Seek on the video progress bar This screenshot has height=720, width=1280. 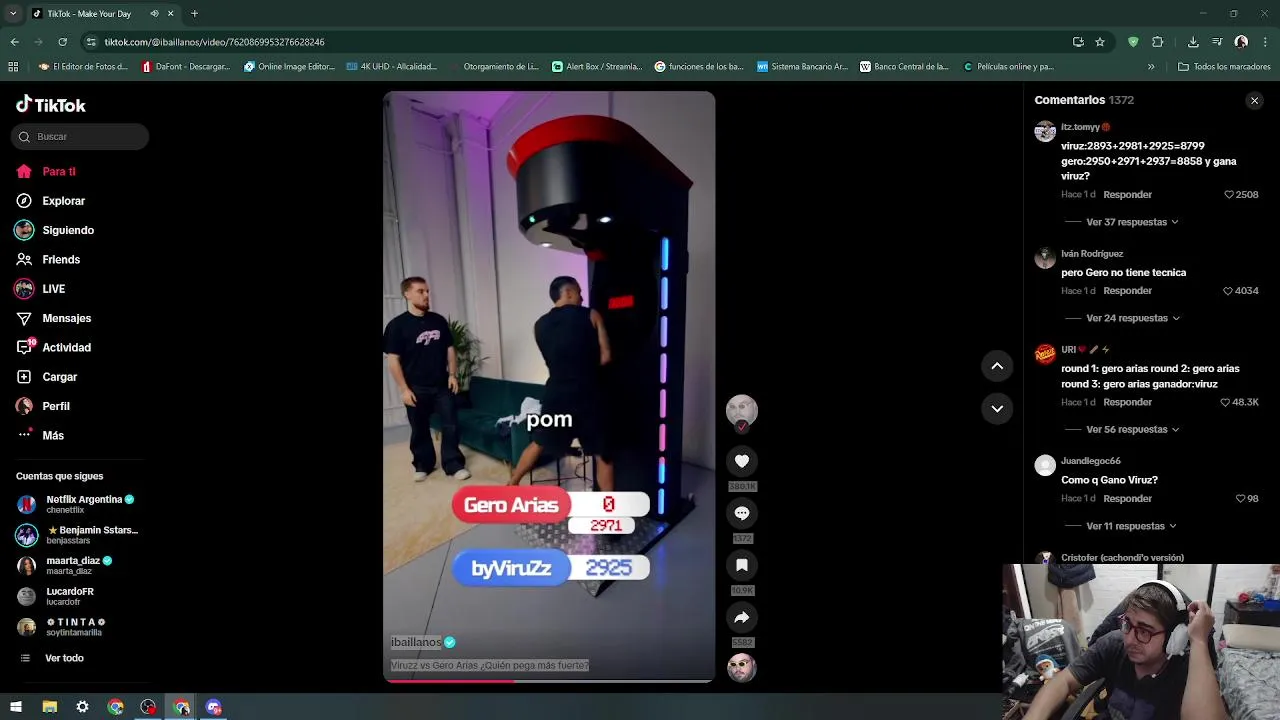(x=549, y=681)
